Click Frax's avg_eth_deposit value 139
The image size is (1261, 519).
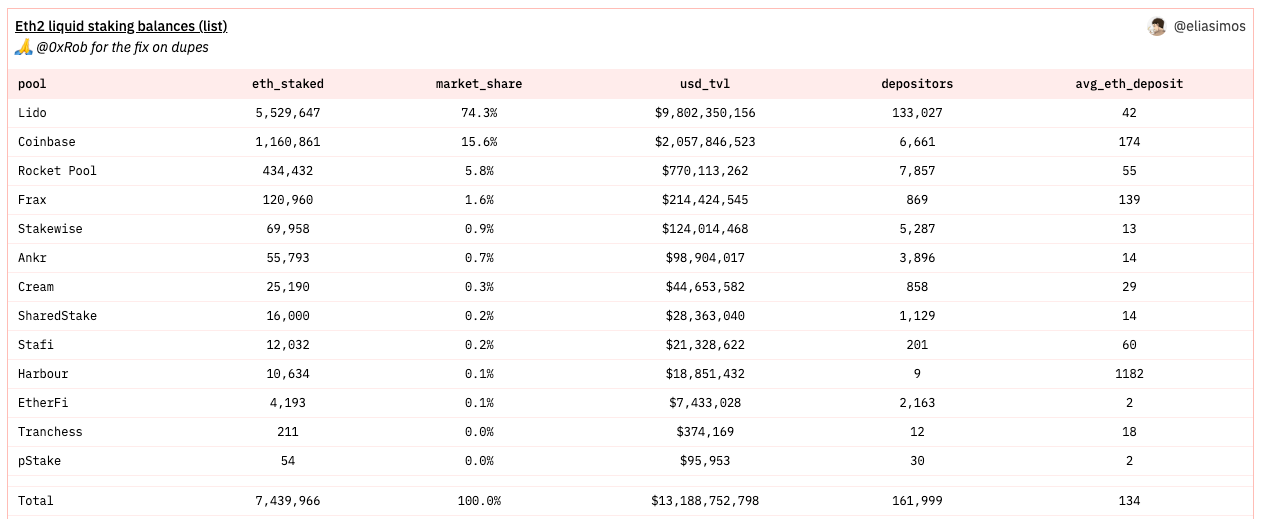(x=1129, y=200)
